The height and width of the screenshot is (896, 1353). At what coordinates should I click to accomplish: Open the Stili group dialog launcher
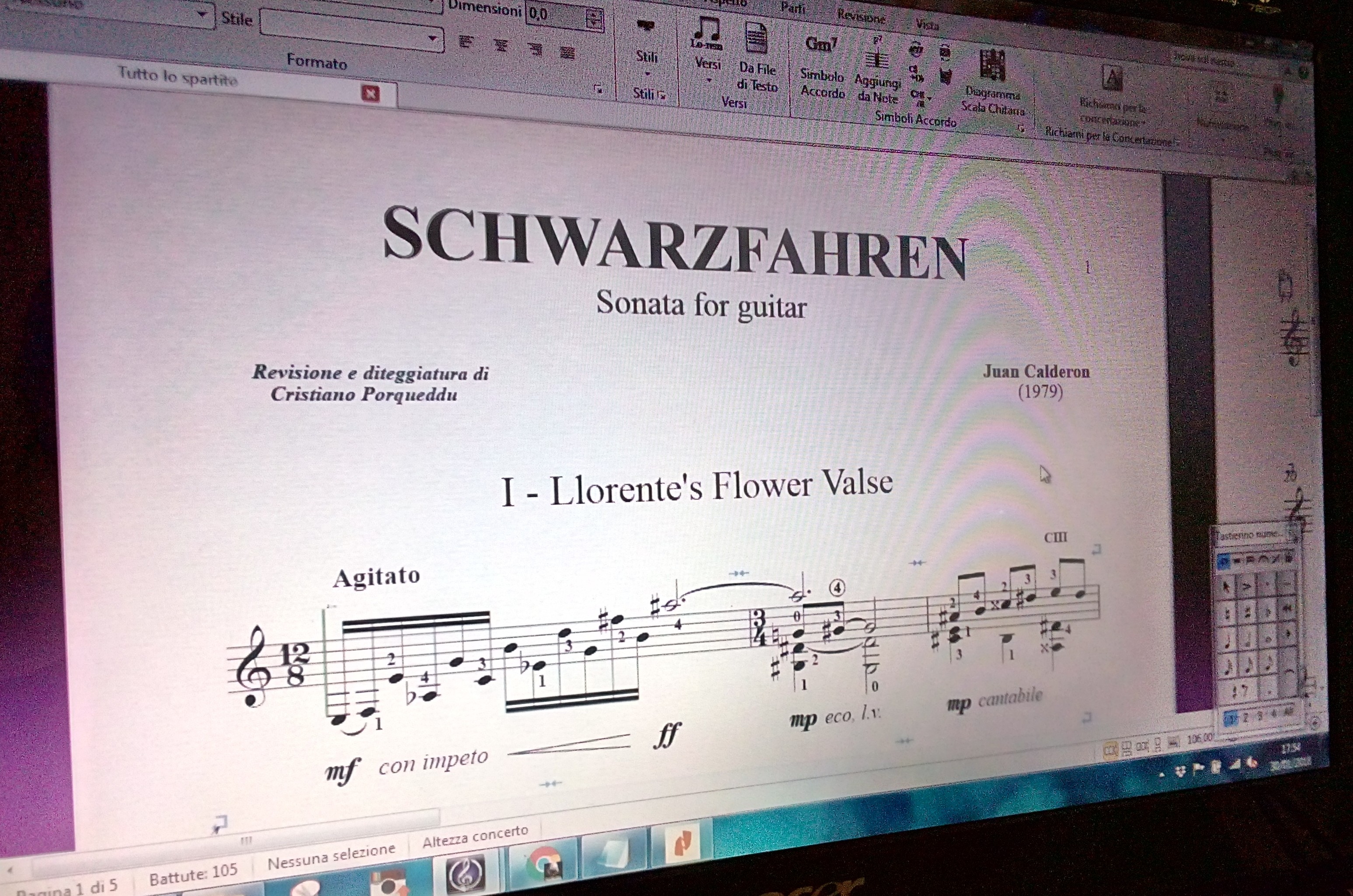663,96
